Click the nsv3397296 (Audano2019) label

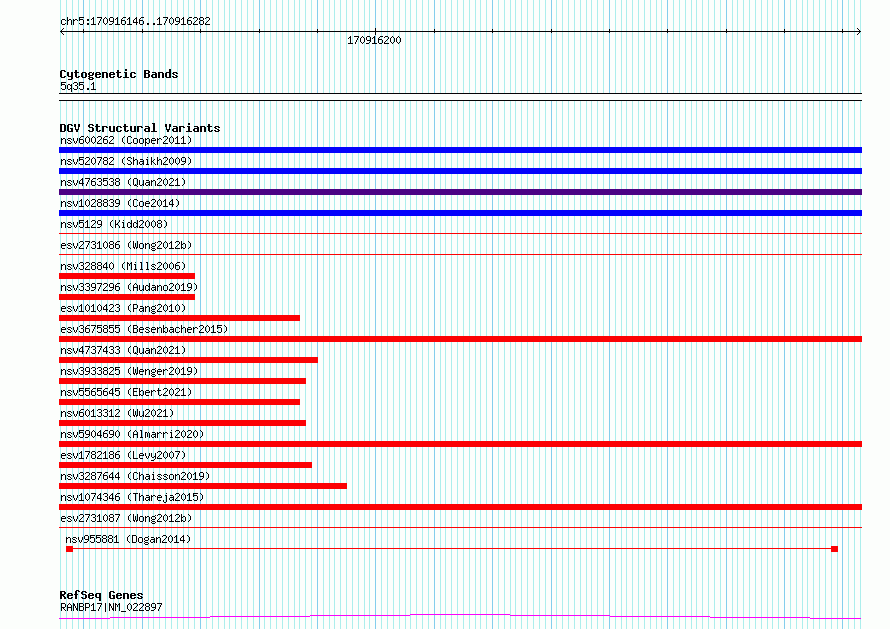[x=129, y=287]
